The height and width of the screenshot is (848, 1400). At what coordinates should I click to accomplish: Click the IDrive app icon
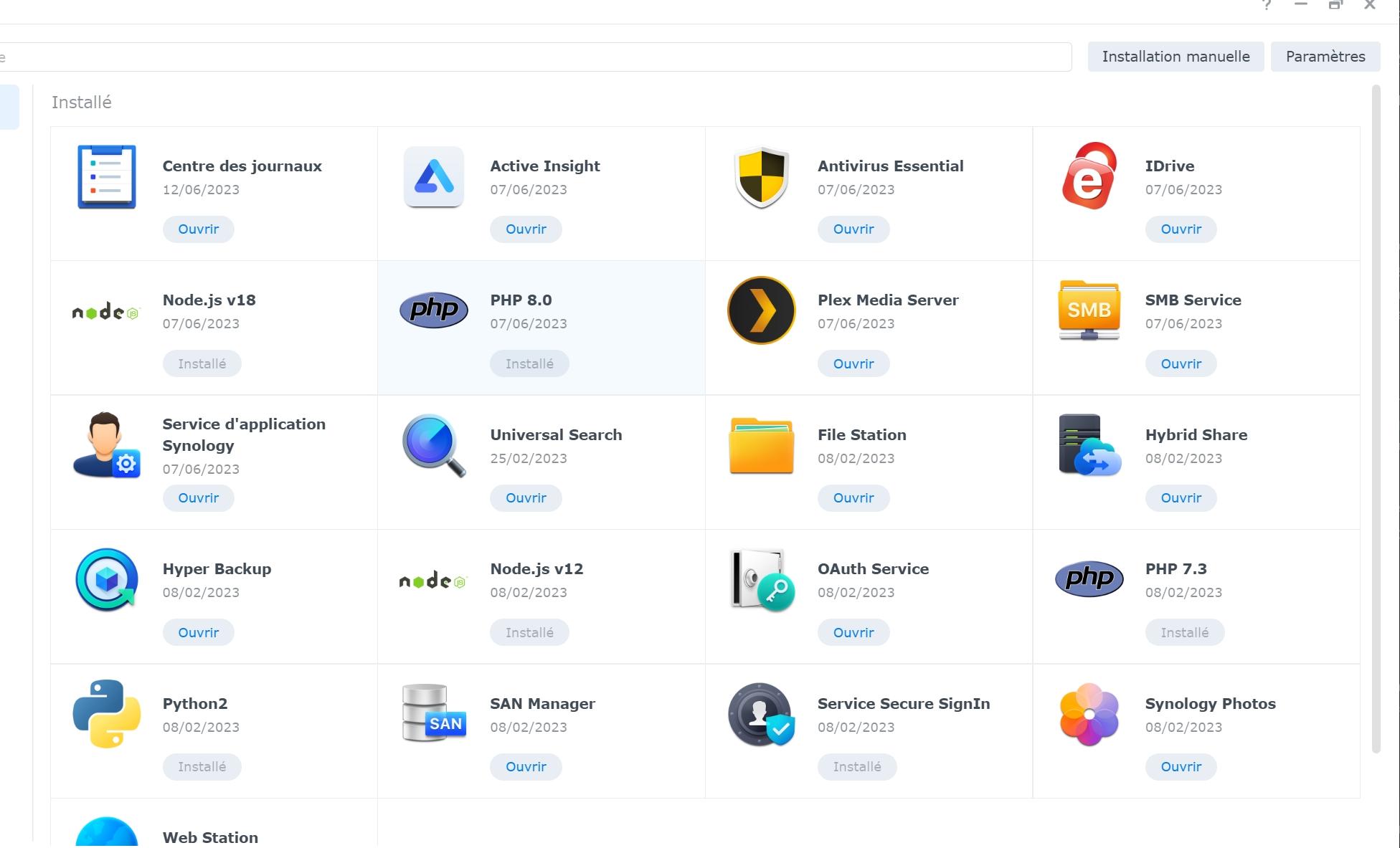(1089, 176)
